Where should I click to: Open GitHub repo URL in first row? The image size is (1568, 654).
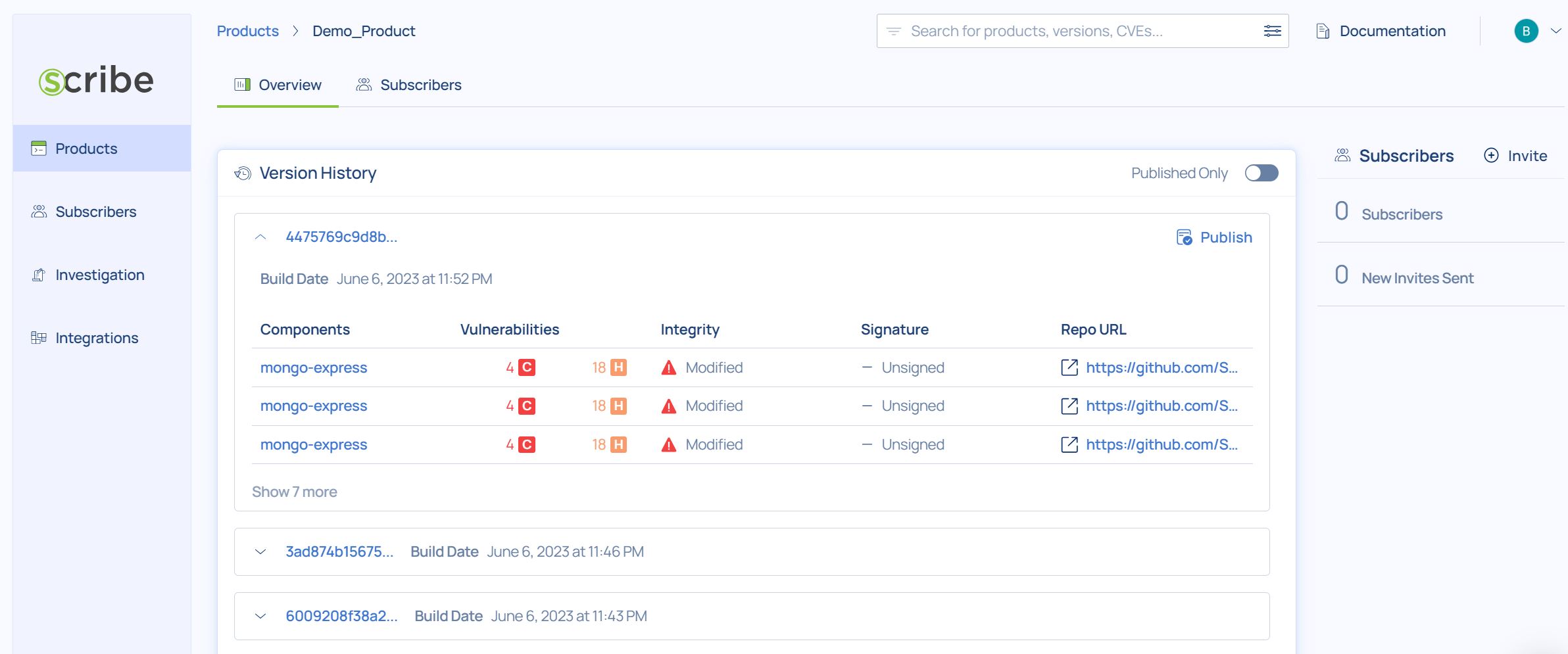click(x=1162, y=367)
